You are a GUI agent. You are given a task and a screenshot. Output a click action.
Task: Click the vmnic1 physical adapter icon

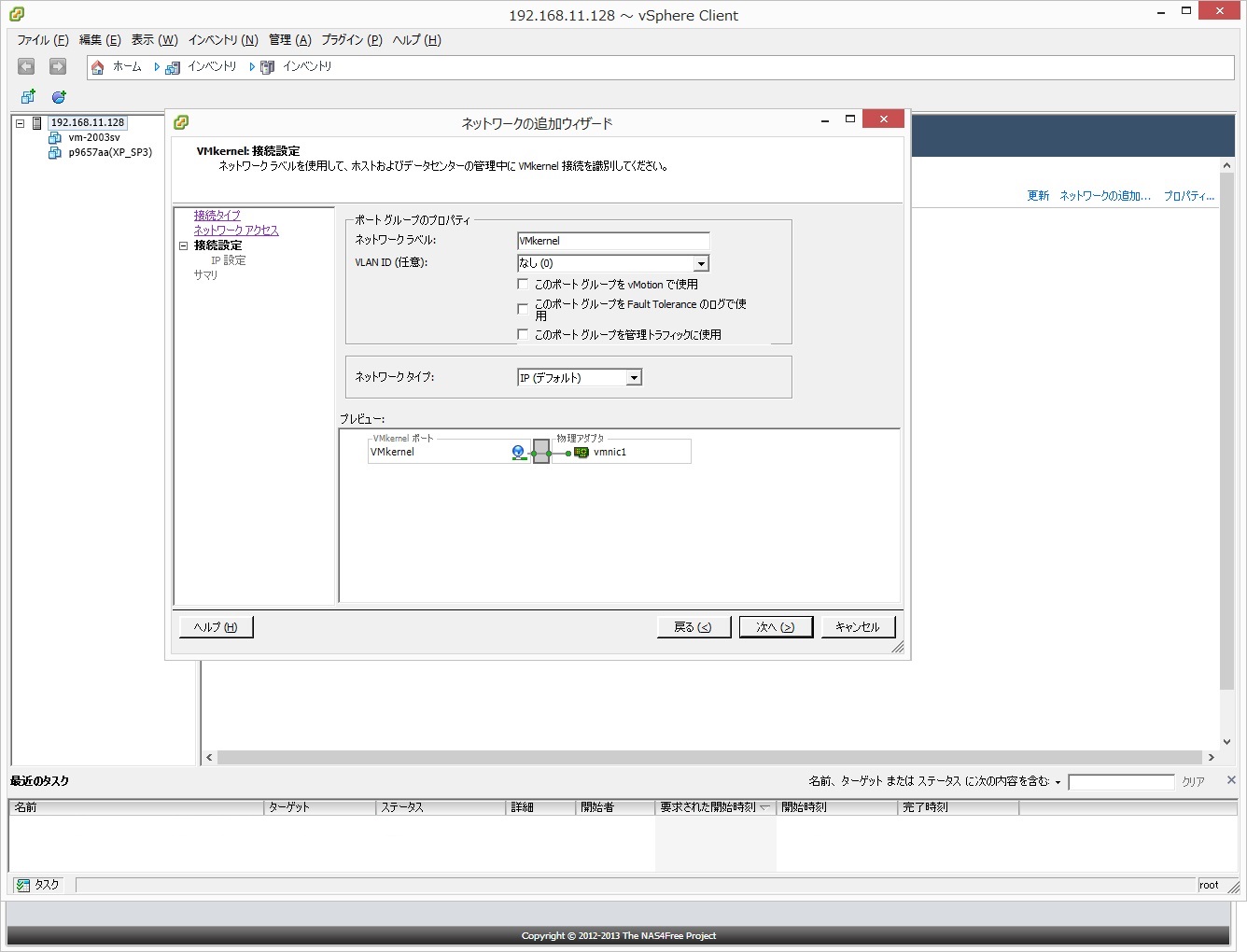pyautogui.click(x=581, y=453)
